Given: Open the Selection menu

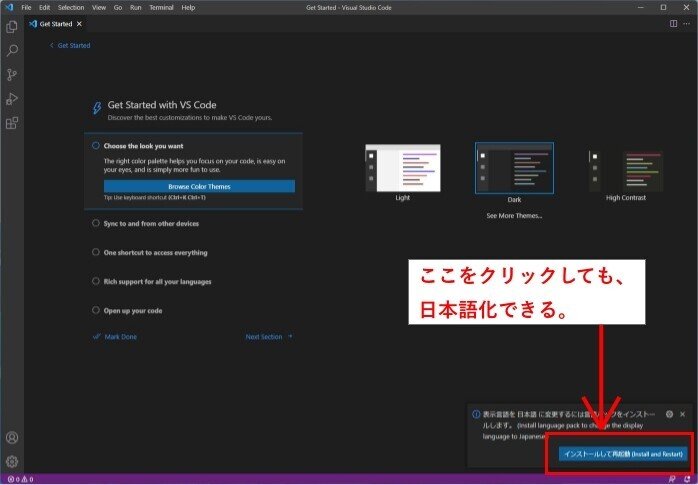Looking at the screenshot, I should click(x=71, y=7).
